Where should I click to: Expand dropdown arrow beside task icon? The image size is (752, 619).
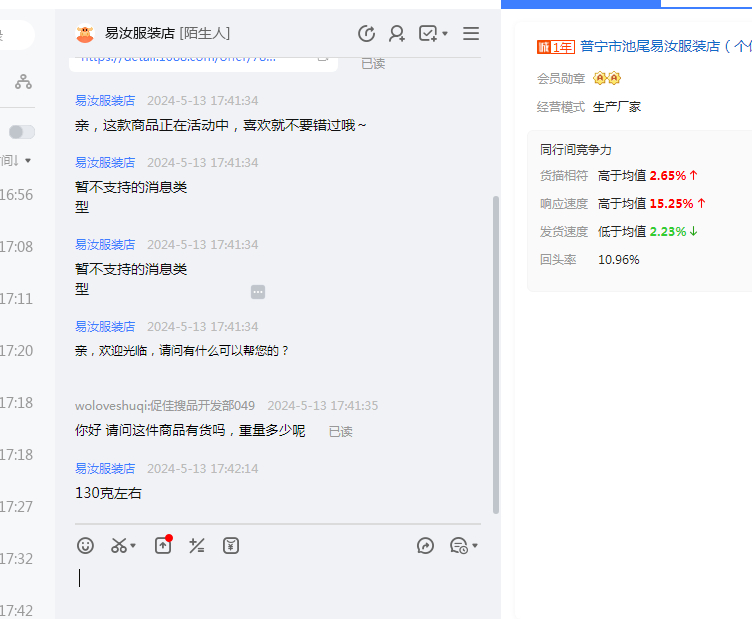[445, 34]
